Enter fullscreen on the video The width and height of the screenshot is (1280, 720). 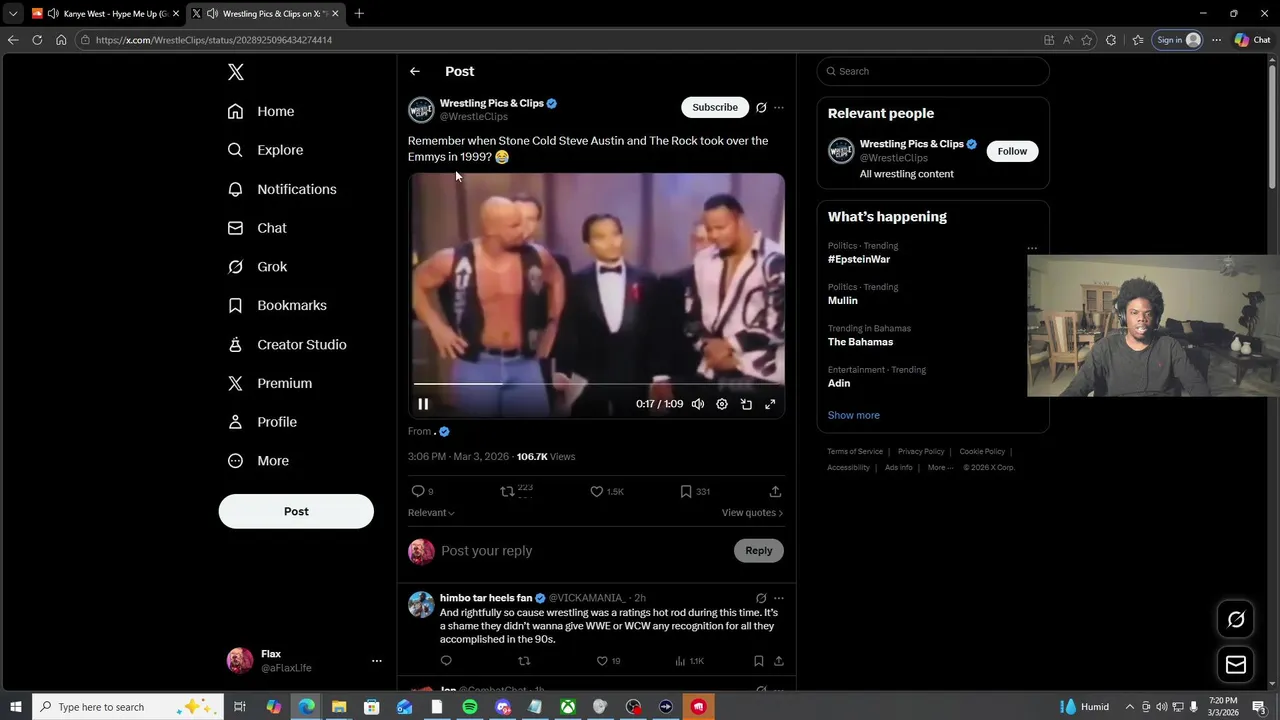tap(770, 404)
